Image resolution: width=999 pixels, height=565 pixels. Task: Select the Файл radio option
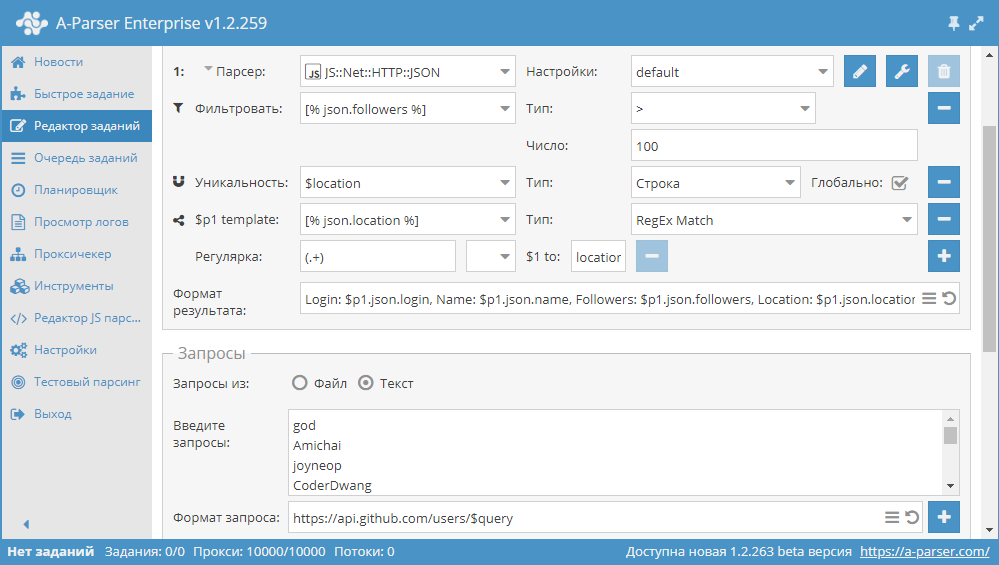(x=299, y=383)
